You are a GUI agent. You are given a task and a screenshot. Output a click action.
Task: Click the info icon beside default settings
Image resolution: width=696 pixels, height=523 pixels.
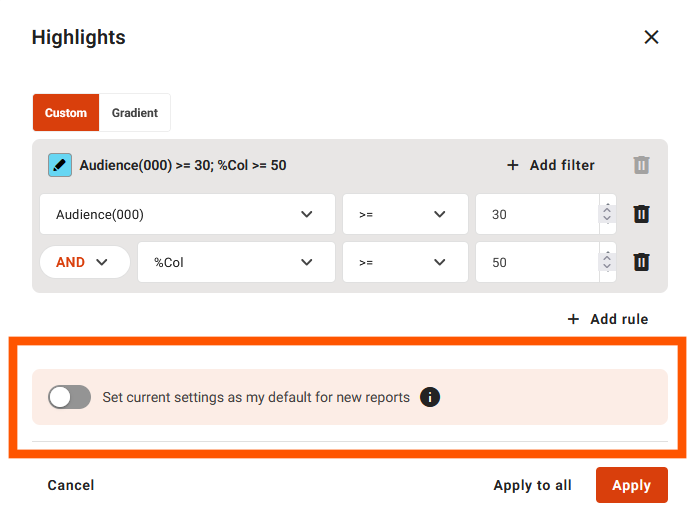(x=430, y=397)
